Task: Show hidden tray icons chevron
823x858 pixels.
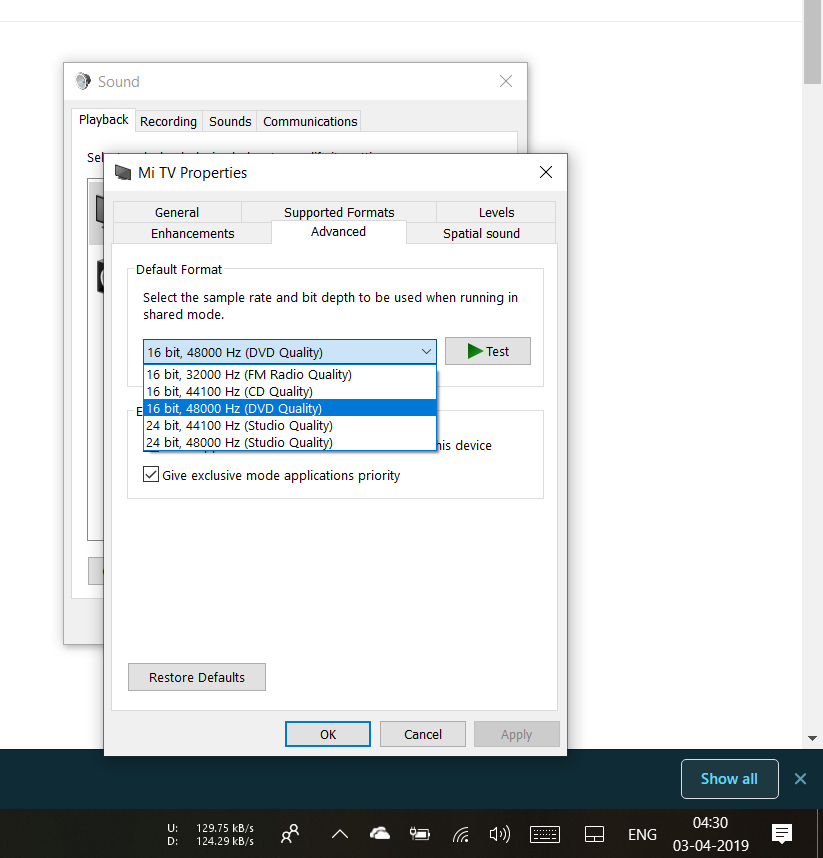Action: pos(340,834)
